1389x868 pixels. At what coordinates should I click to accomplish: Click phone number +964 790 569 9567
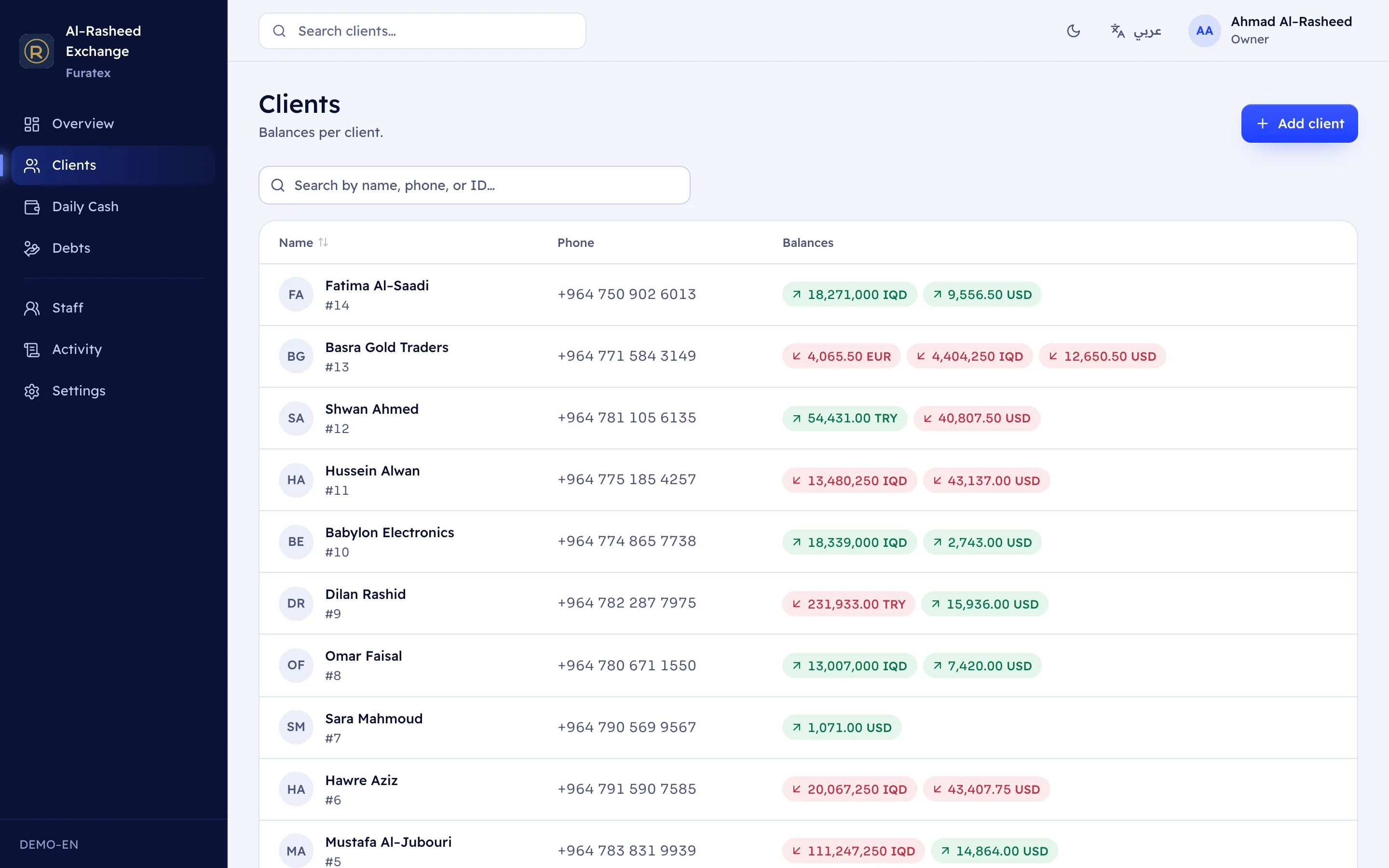click(627, 727)
